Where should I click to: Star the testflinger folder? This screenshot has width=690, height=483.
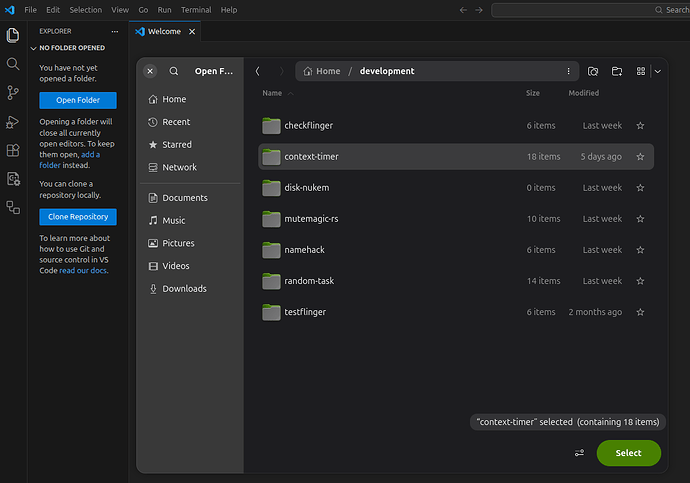(x=640, y=312)
